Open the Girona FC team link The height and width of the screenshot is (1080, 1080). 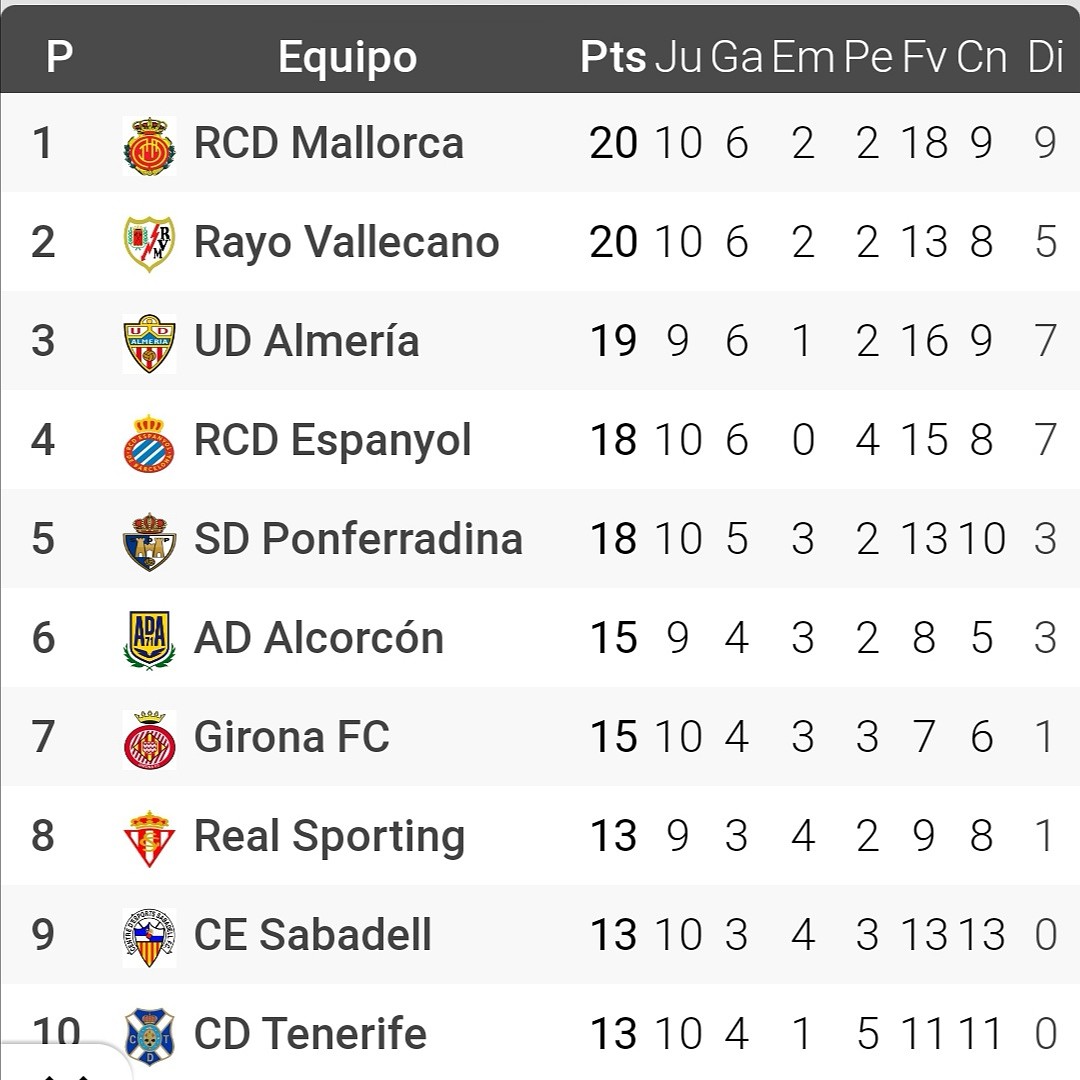[291, 736]
